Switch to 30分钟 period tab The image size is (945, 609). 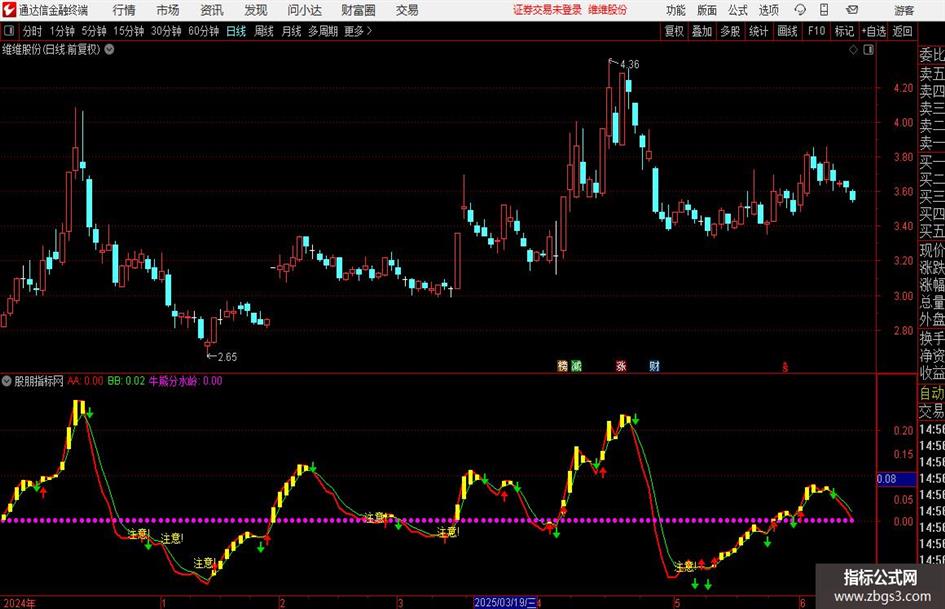click(x=166, y=31)
